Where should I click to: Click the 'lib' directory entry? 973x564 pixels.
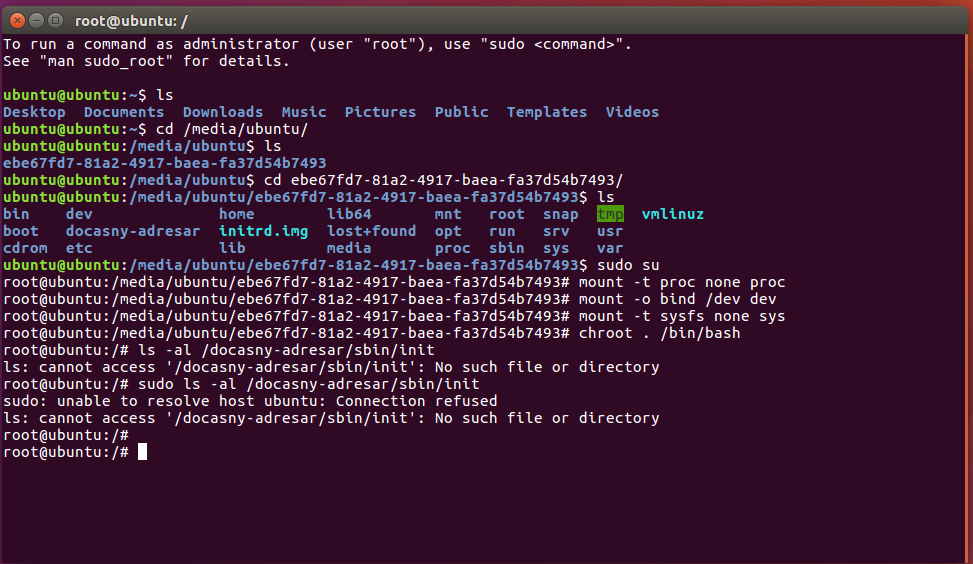232,248
